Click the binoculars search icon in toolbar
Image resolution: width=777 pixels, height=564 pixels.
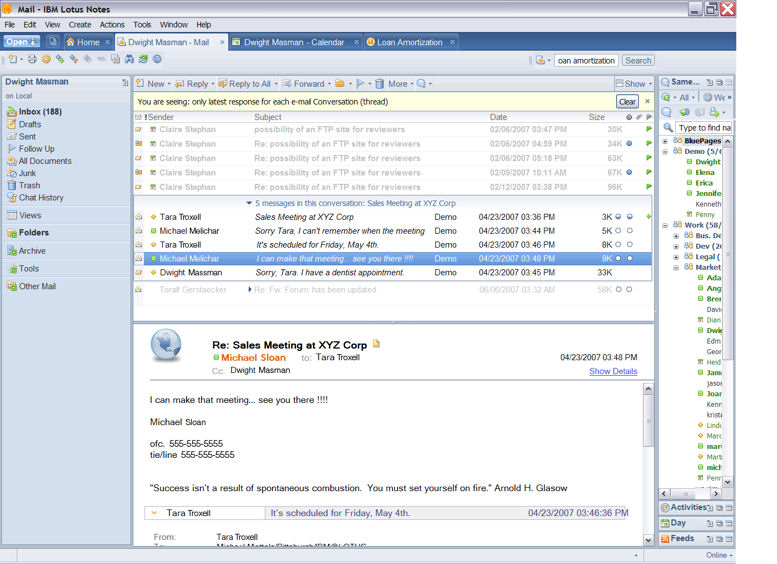point(128,60)
